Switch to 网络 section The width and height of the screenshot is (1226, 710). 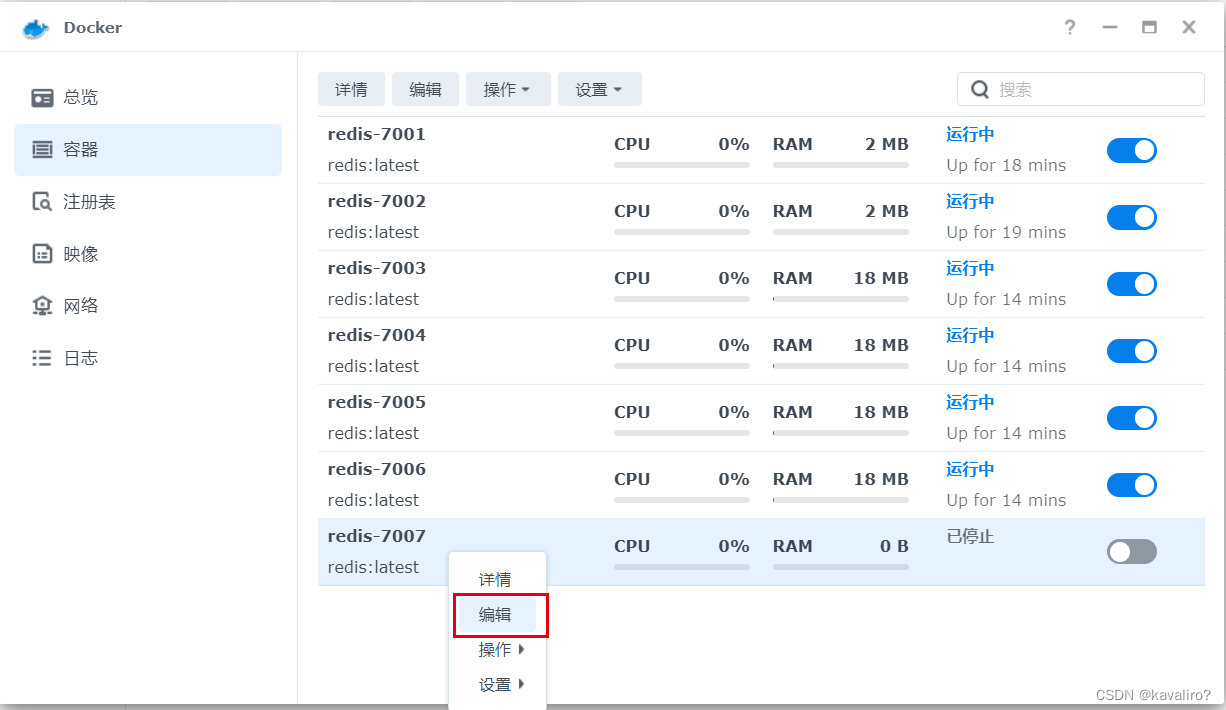click(x=148, y=306)
